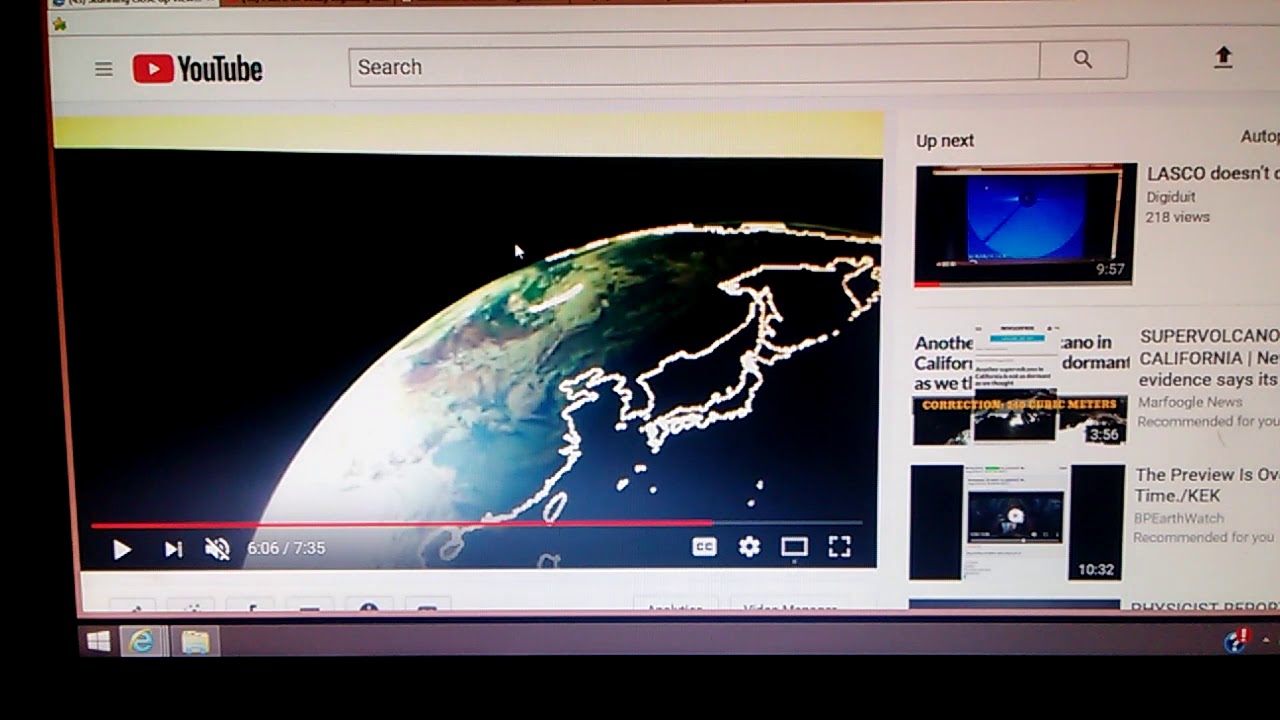Open the Windows Start button
This screenshot has width=1280, height=720.
(x=98, y=642)
